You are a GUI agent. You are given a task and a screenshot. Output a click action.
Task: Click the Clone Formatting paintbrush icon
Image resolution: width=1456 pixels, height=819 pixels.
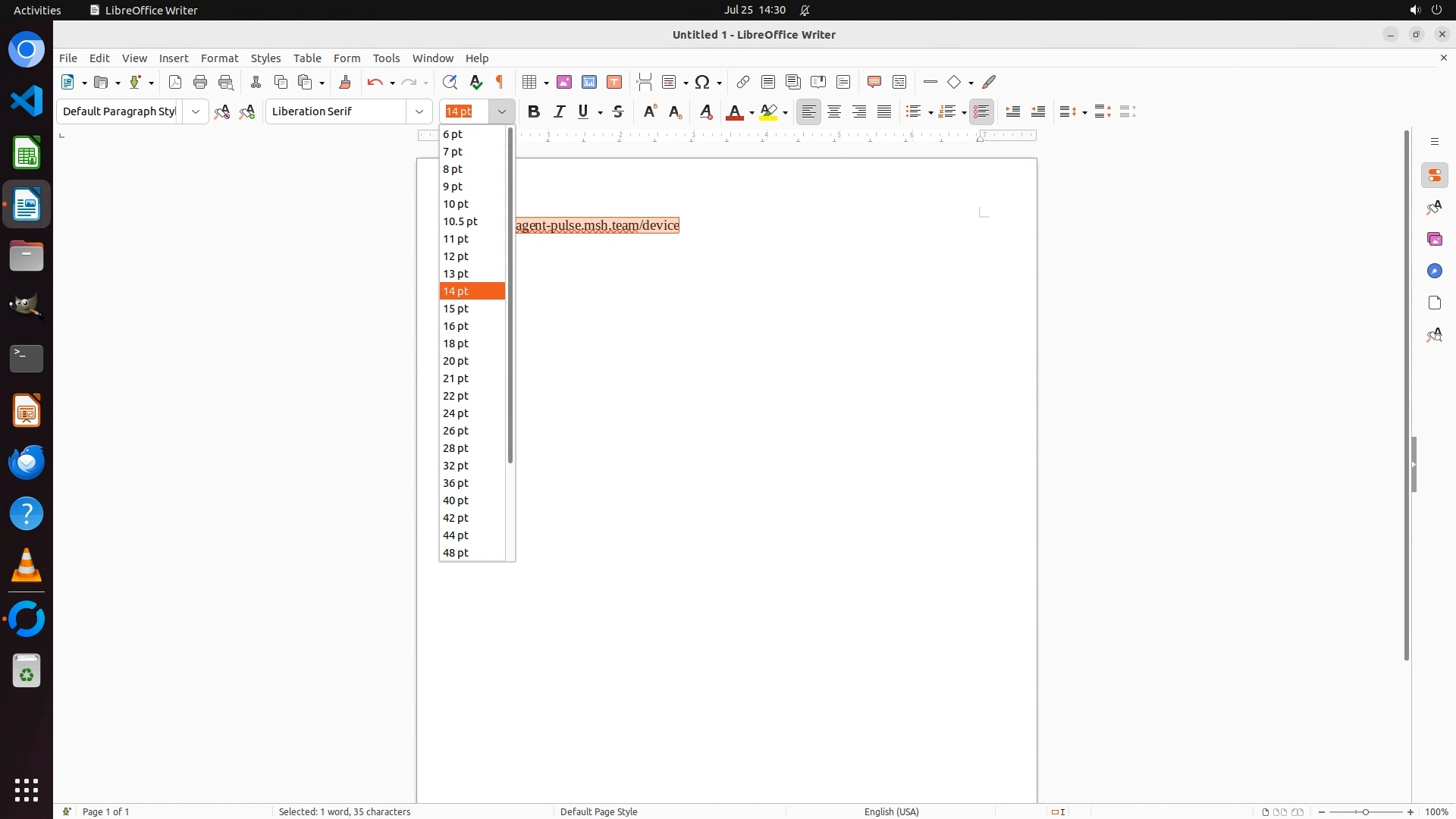345,82
